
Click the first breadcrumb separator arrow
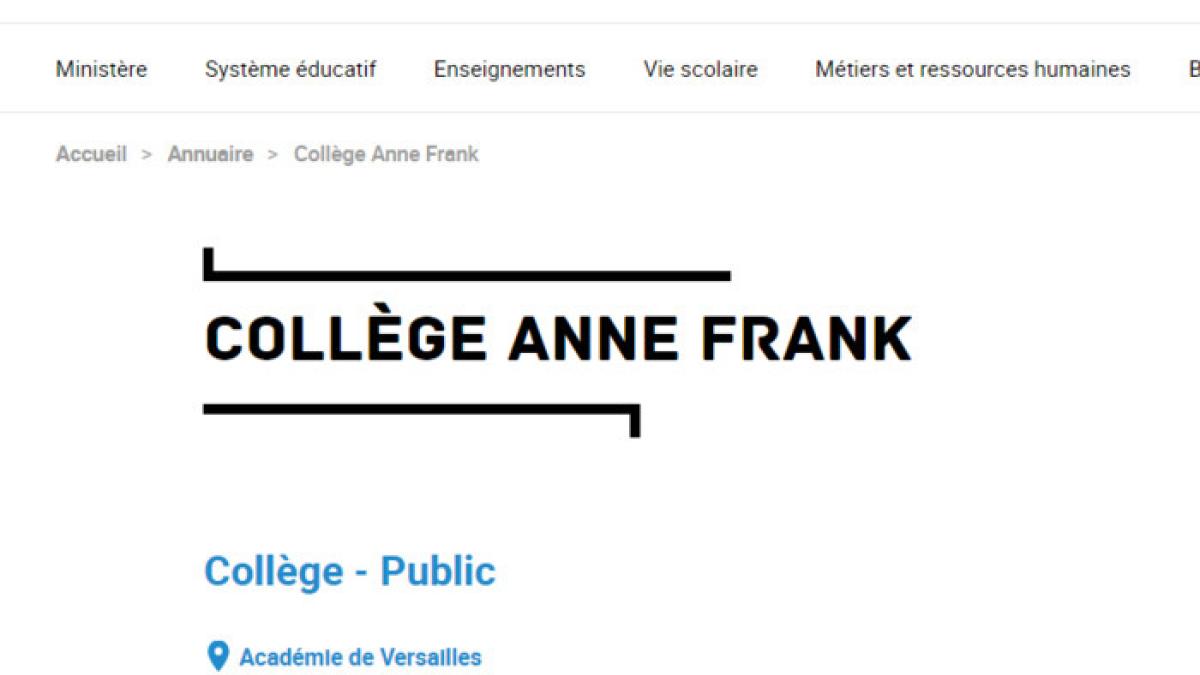pyautogui.click(x=147, y=154)
